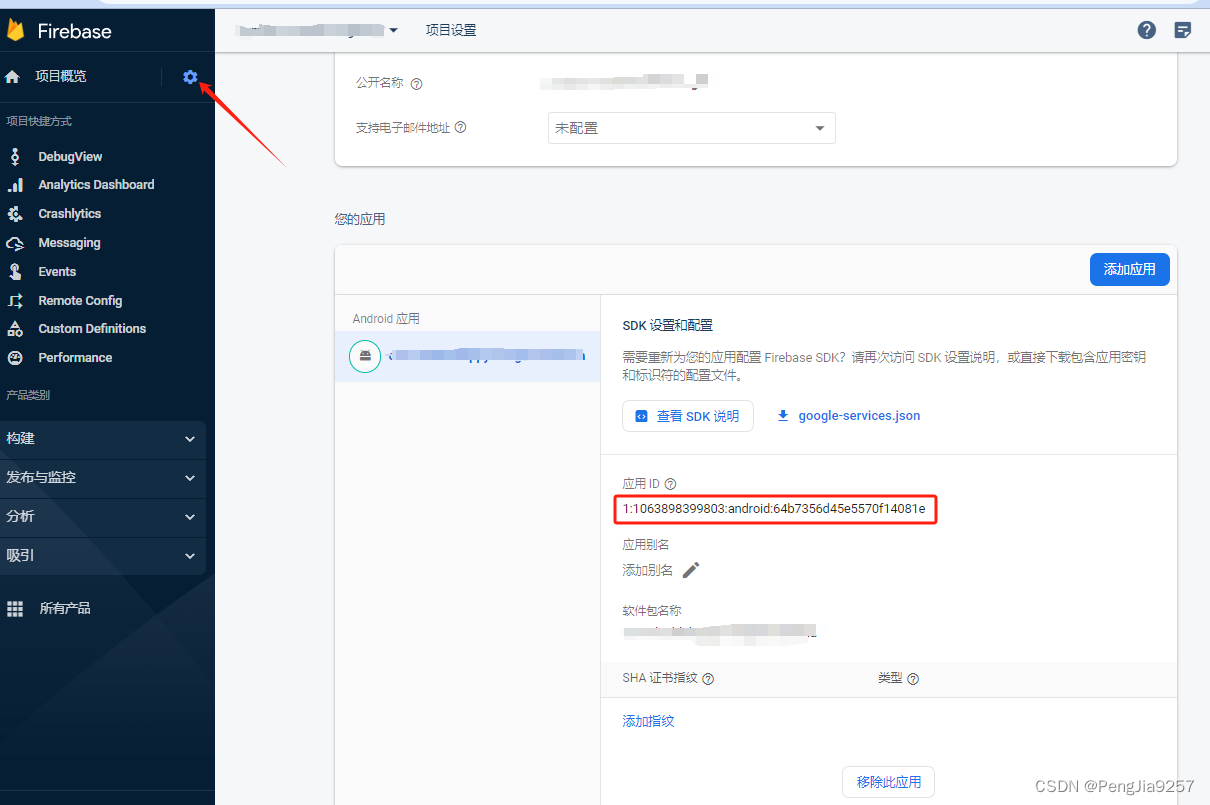Click the Firebase flame logo
The image size is (1210, 805).
[15, 30]
